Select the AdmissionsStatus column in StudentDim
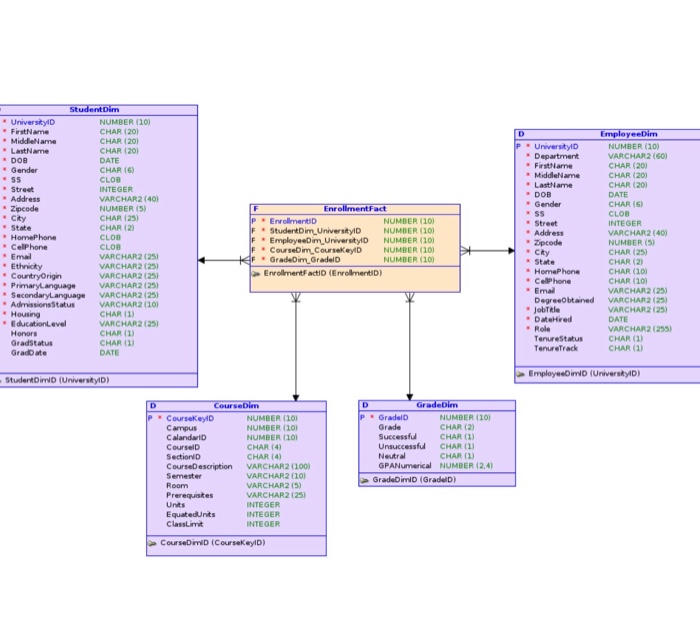Image resolution: width=700 pixels, height=622 pixels. pos(43,305)
